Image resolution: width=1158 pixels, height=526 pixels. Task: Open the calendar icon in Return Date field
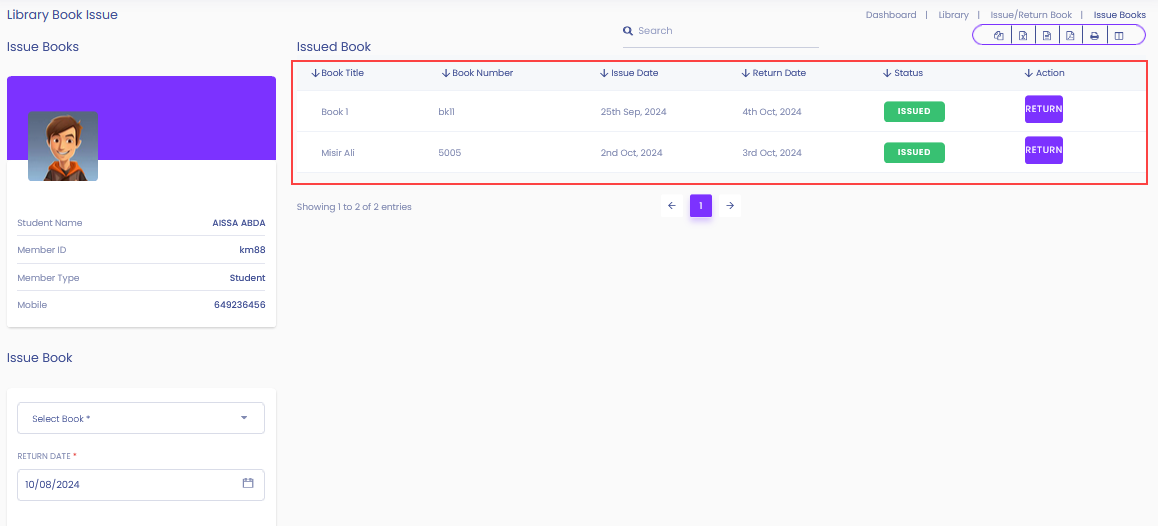click(x=248, y=483)
